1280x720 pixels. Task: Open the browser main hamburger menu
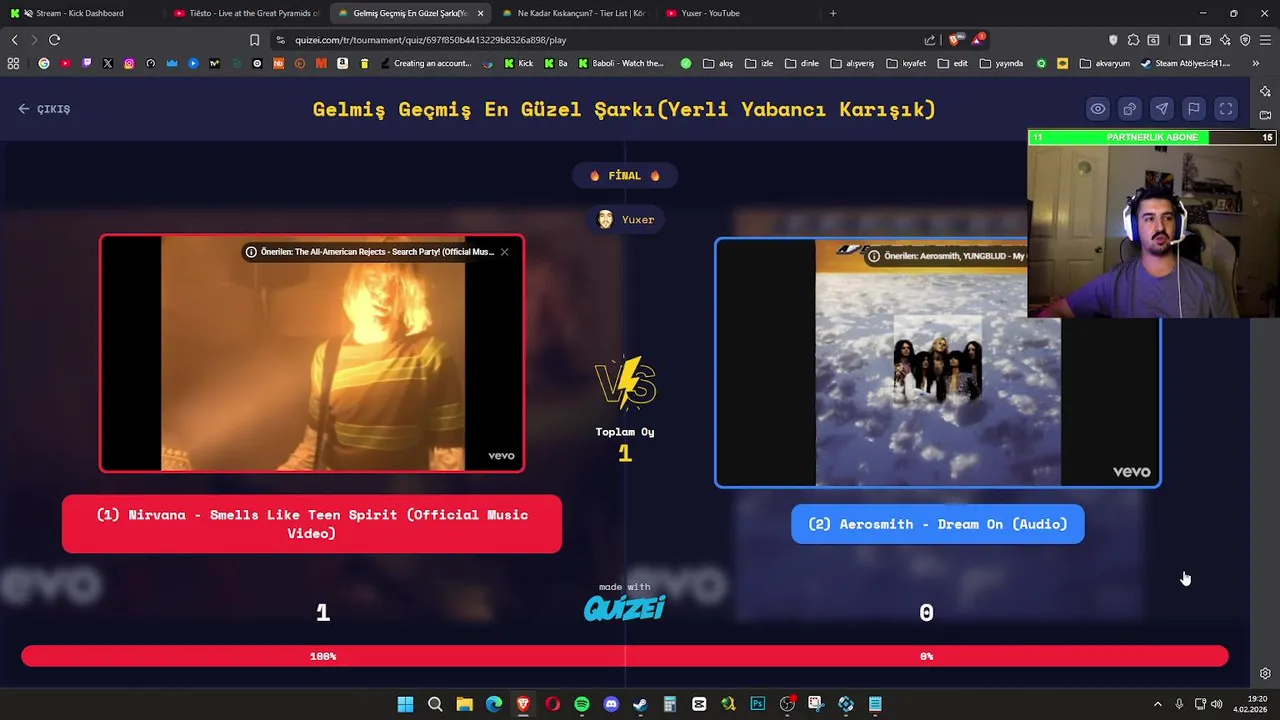coord(1265,40)
